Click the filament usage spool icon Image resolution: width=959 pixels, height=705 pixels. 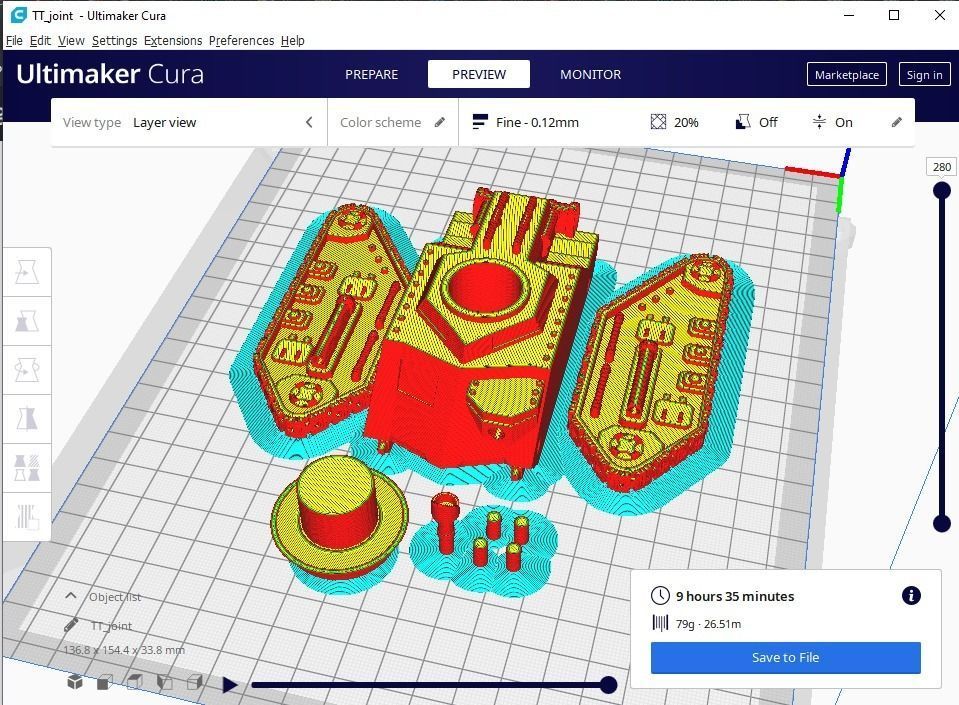(661, 623)
